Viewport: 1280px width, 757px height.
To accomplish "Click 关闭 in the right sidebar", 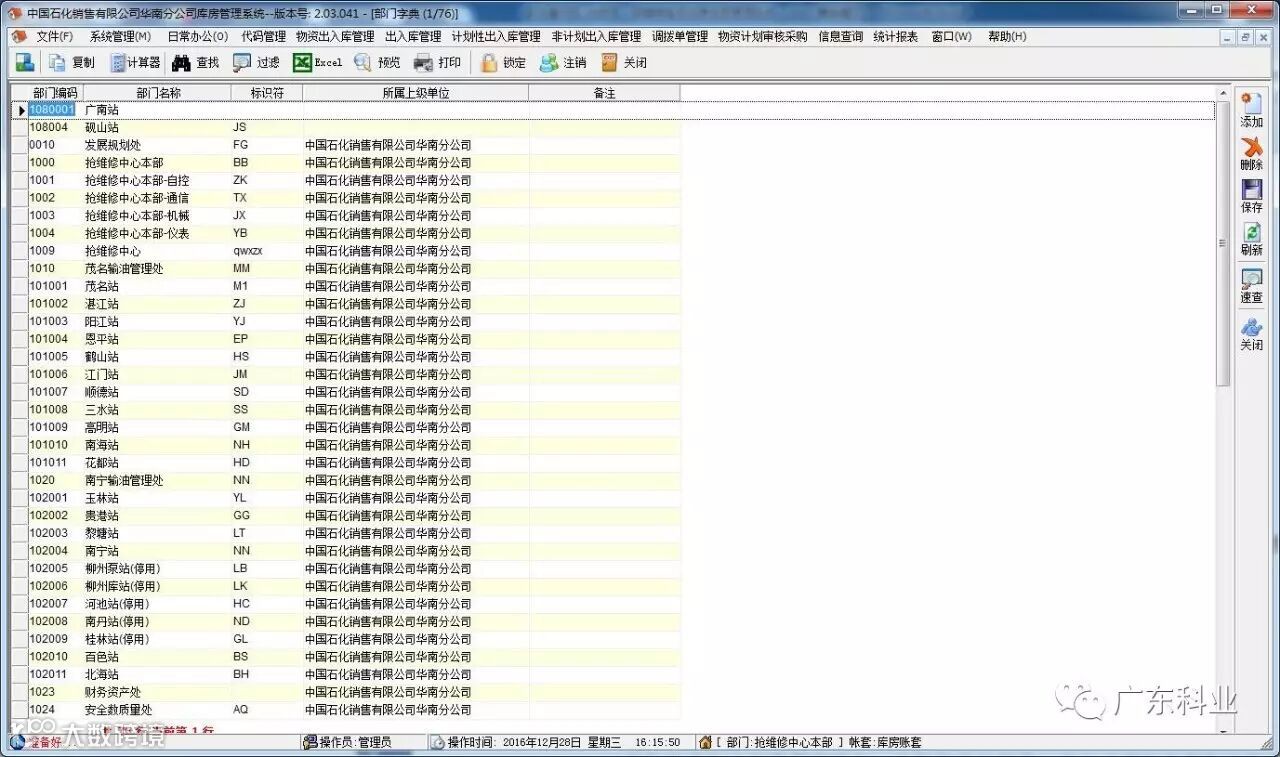I will tap(1251, 334).
